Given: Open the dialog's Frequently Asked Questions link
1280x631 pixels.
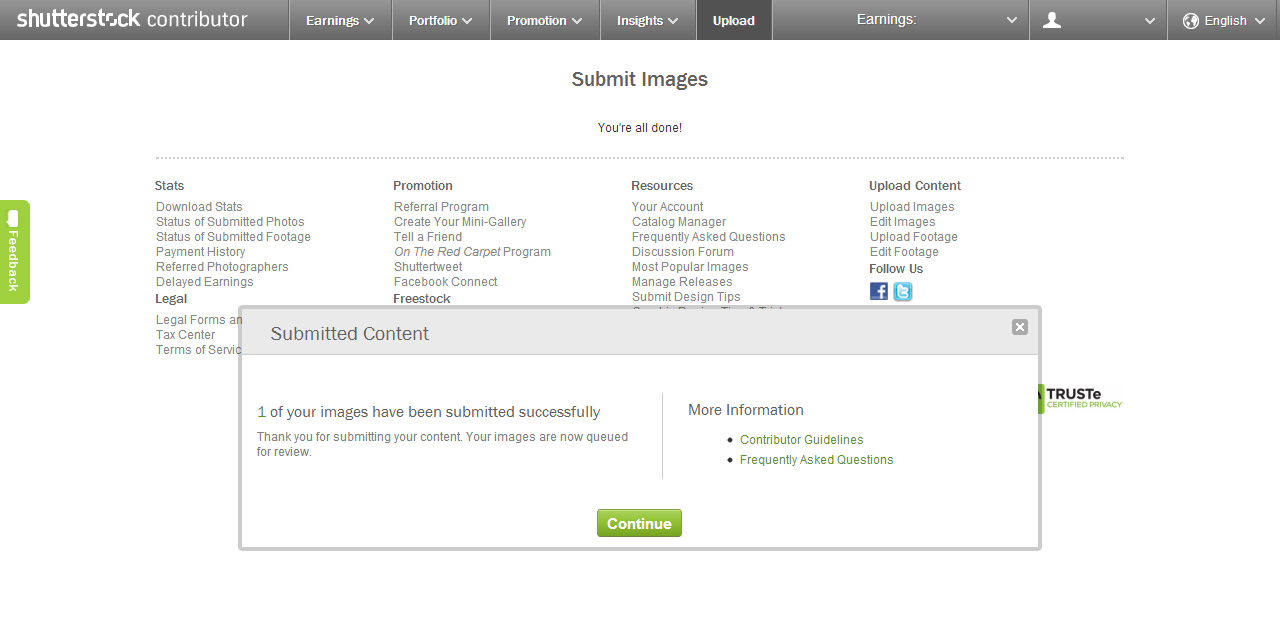Looking at the screenshot, I should pyautogui.click(x=816, y=460).
